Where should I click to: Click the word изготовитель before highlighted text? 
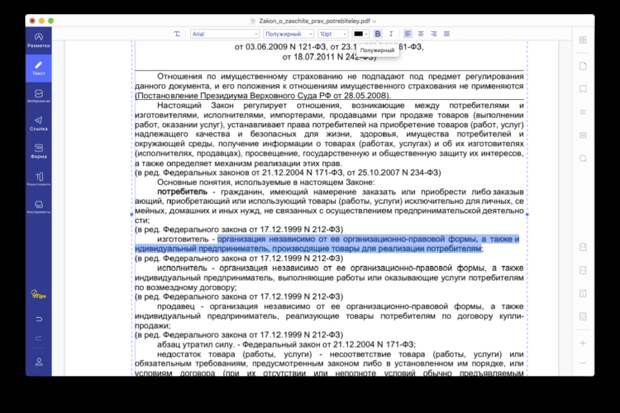coord(182,239)
